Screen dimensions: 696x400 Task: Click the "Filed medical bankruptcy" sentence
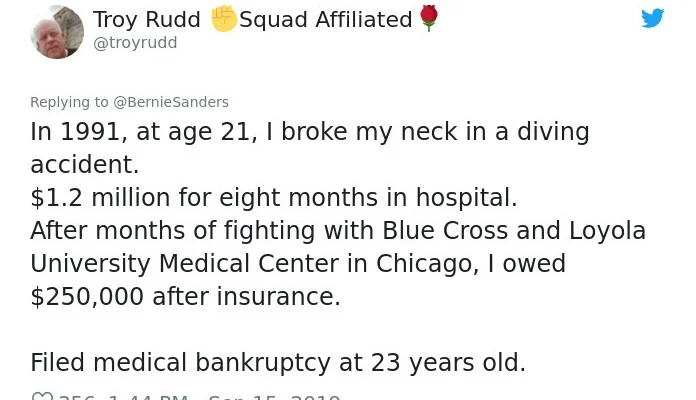[x=277, y=363]
